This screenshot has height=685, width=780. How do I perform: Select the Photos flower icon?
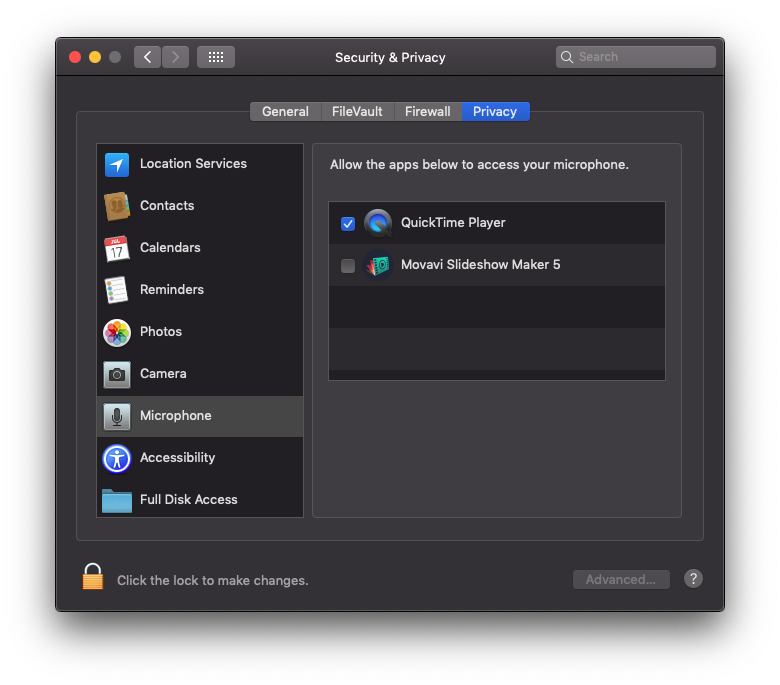click(117, 332)
